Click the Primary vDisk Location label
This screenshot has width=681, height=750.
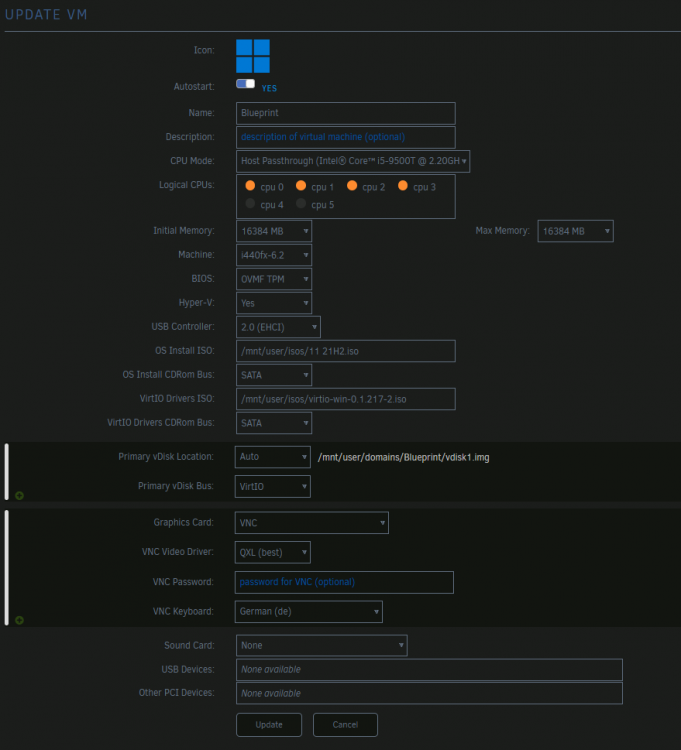pyautogui.click(x=166, y=457)
